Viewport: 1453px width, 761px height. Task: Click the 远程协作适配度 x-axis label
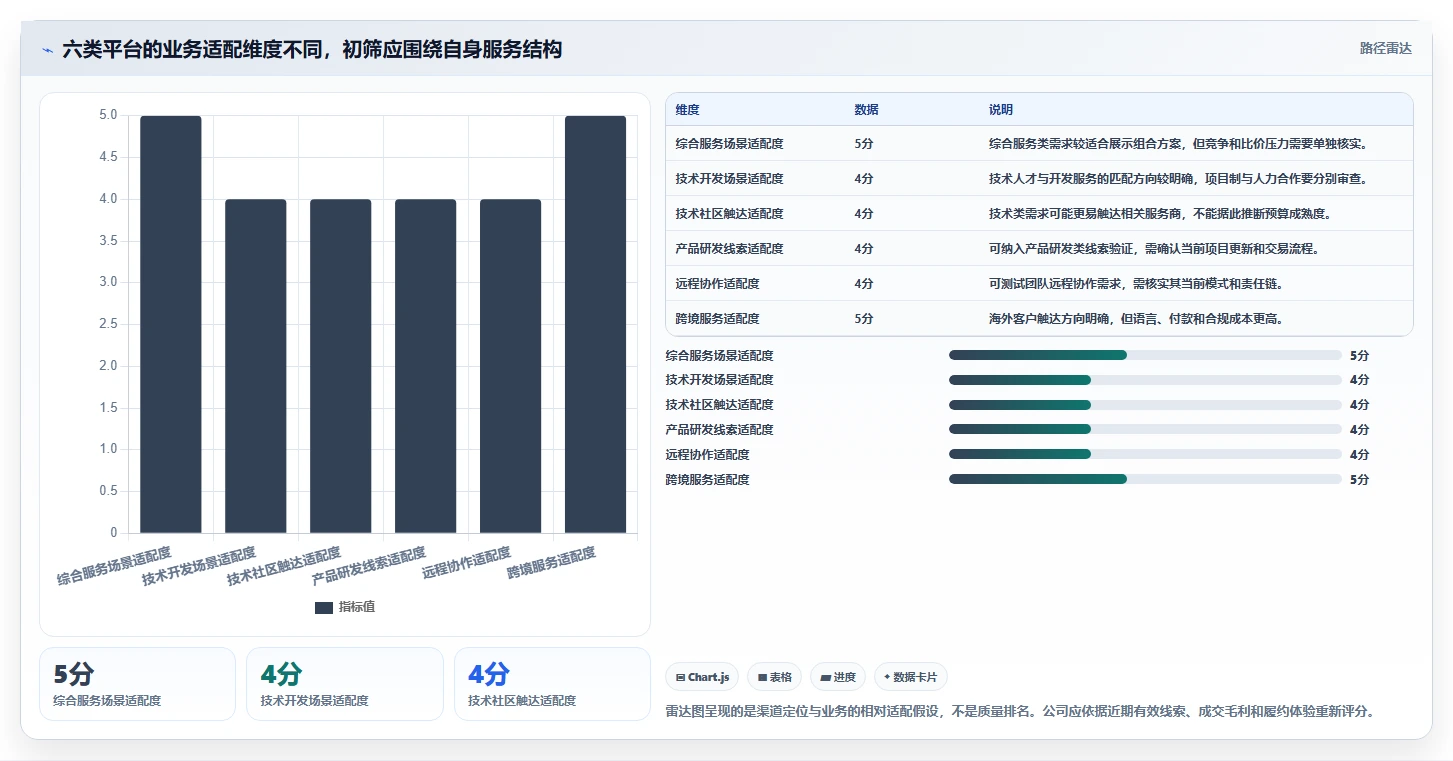click(467, 563)
